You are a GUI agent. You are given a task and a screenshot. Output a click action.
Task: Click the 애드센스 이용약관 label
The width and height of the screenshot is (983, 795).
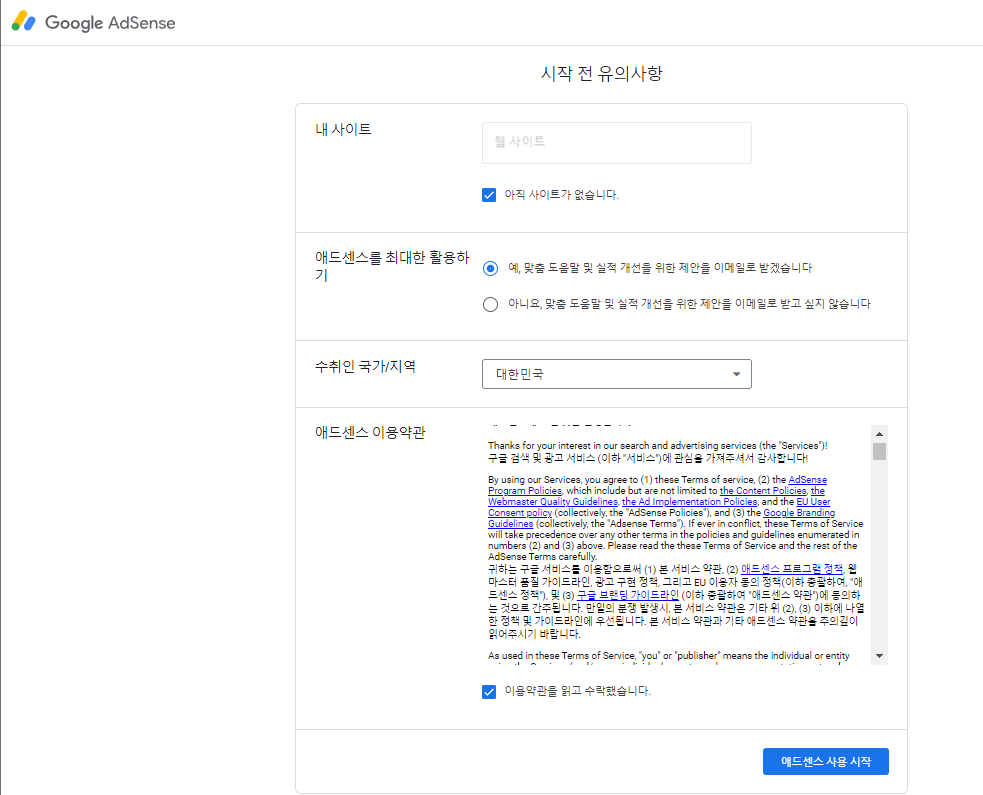click(x=370, y=432)
